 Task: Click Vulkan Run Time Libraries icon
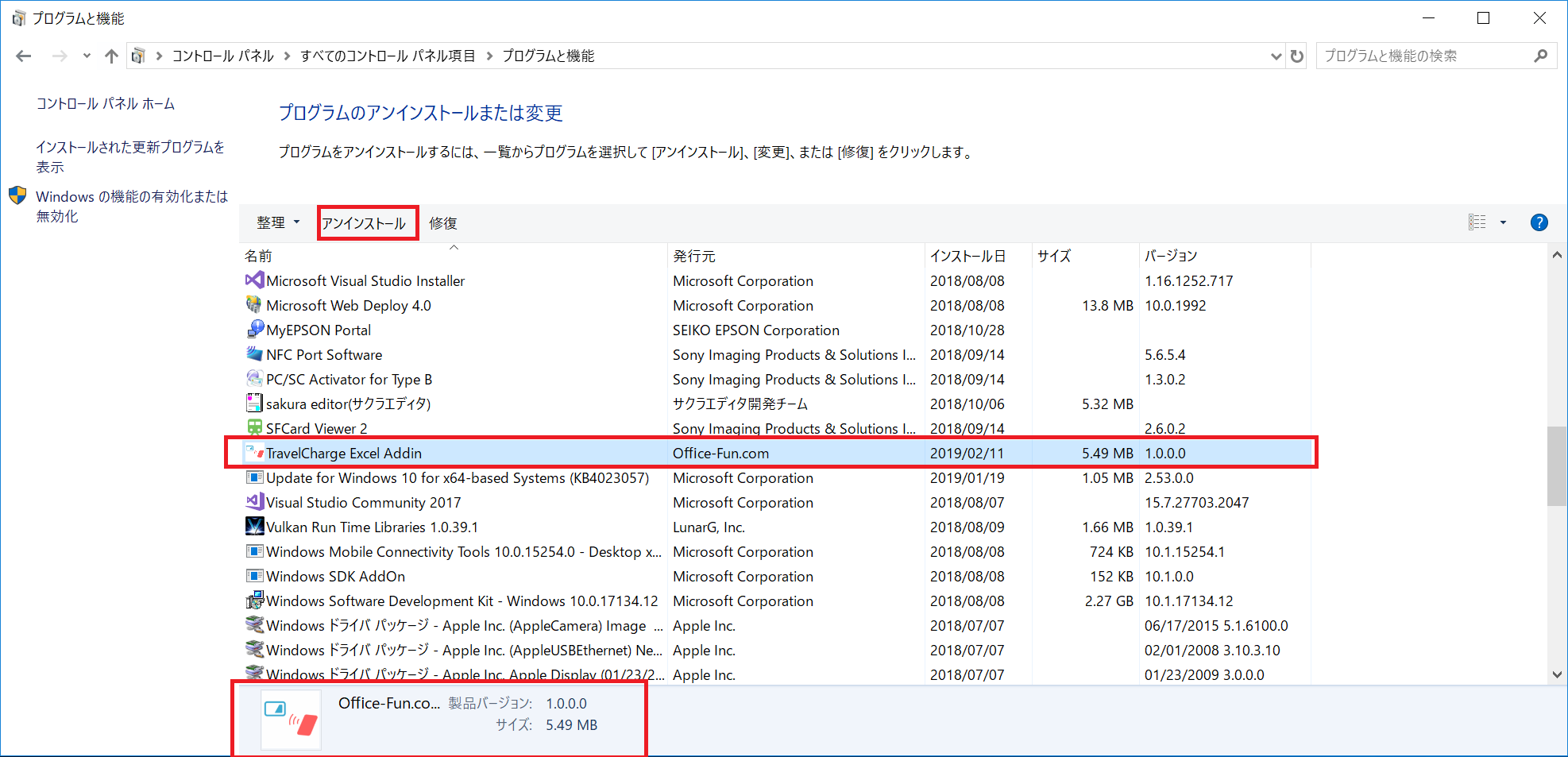pos(254,526)
